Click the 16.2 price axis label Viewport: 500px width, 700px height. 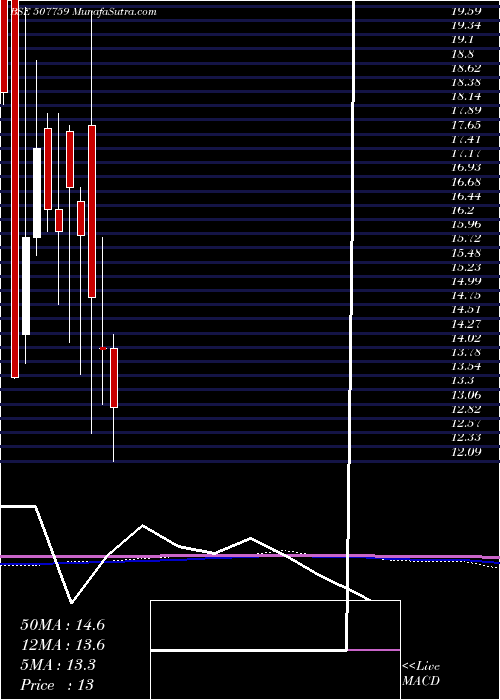pos(462,210)
